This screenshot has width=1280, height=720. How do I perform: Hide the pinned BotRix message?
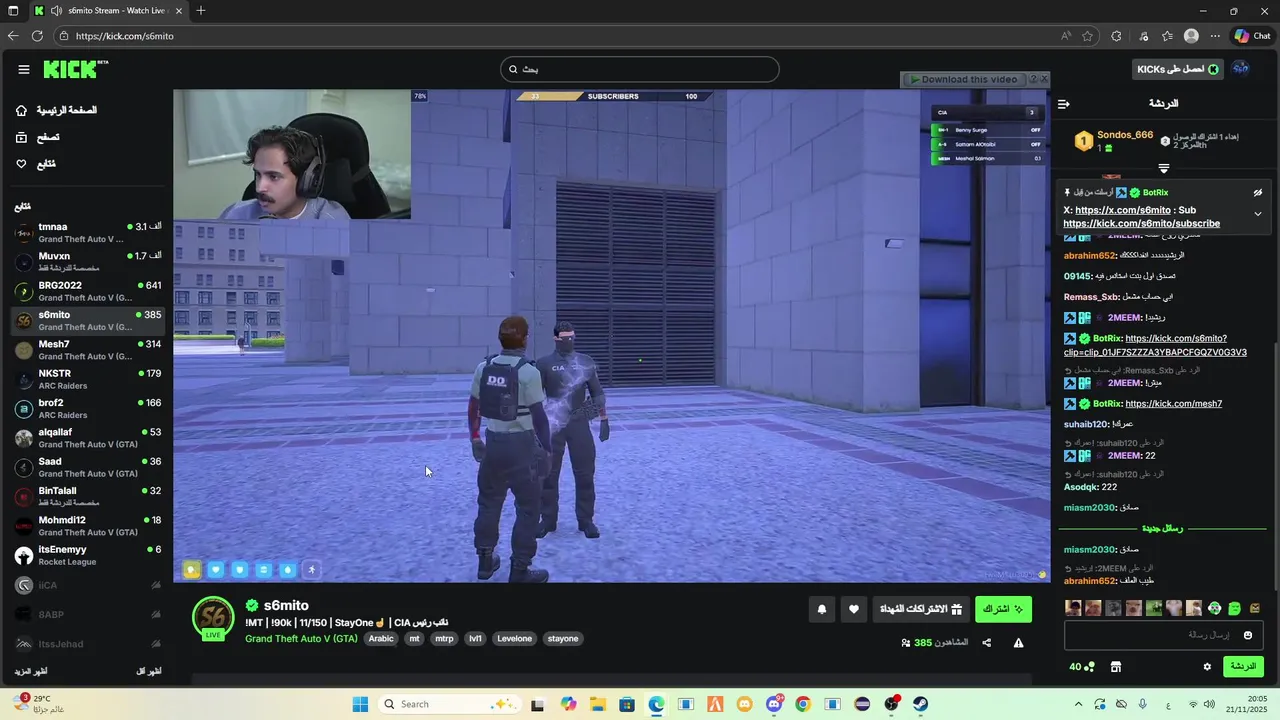click(x=1258, y=193)
